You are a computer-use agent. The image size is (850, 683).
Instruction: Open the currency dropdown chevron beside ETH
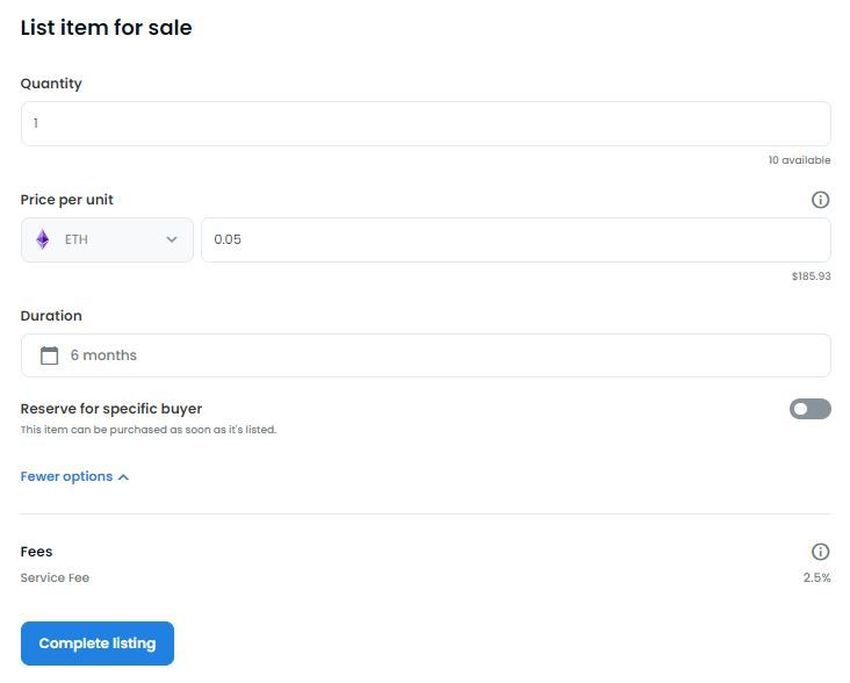pyautogui.click(x=171, y=240)
